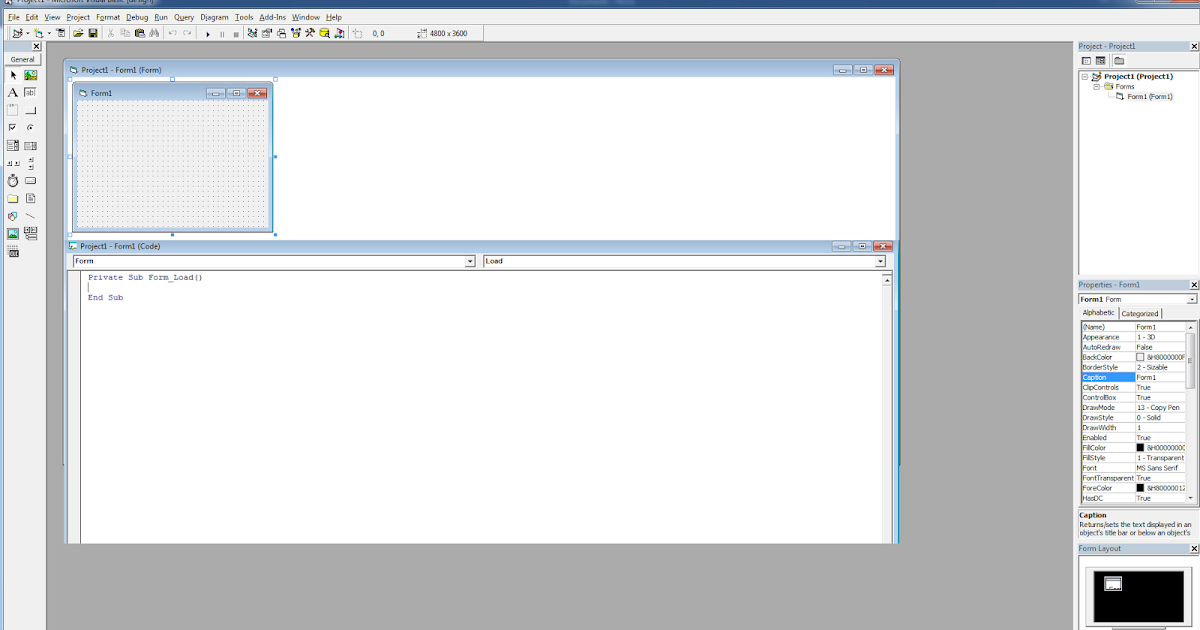
Task: Select the CommandButton control tool
Action: point(31,110)
